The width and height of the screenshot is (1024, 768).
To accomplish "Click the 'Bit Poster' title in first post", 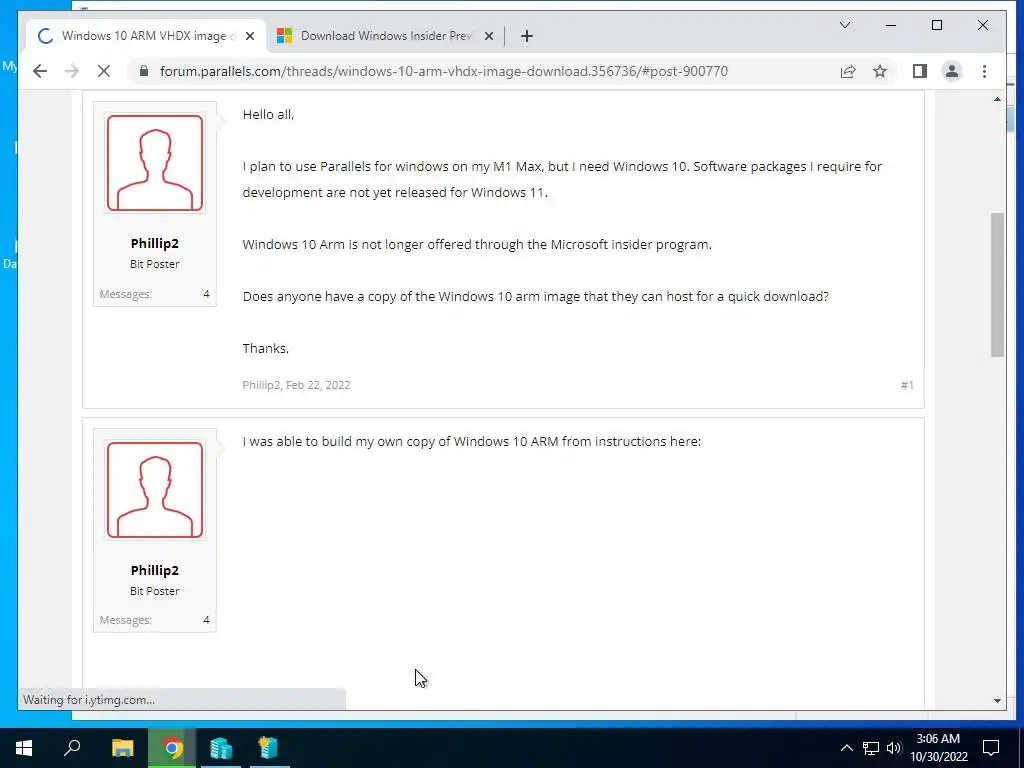I will 155,264.
